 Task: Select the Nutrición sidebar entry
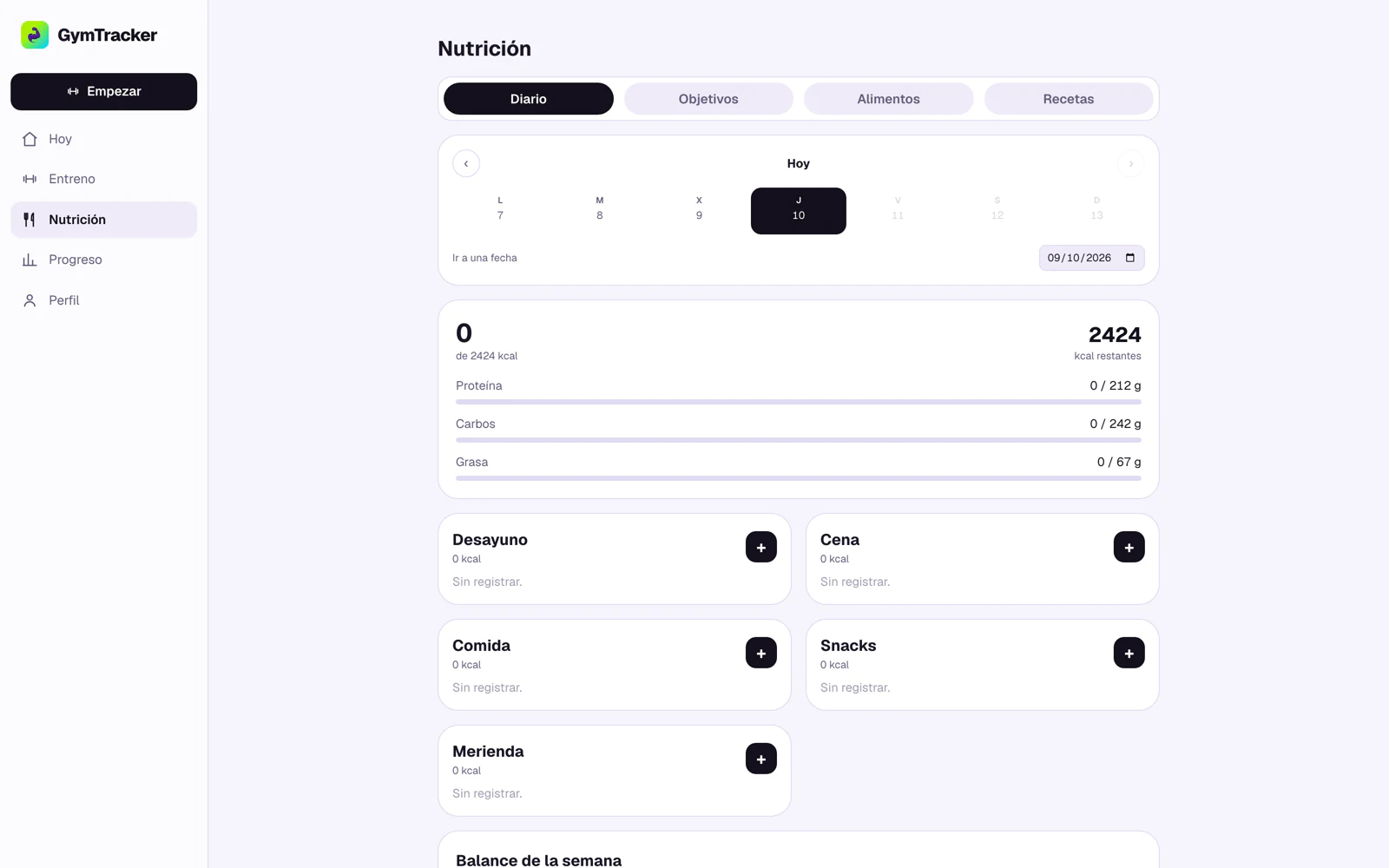[103, 220]
